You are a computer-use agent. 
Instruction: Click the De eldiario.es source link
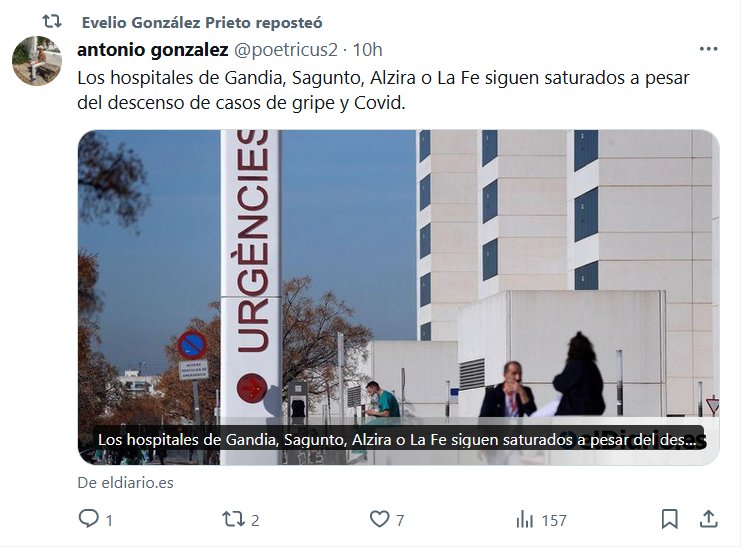click(x=126, y=483)
